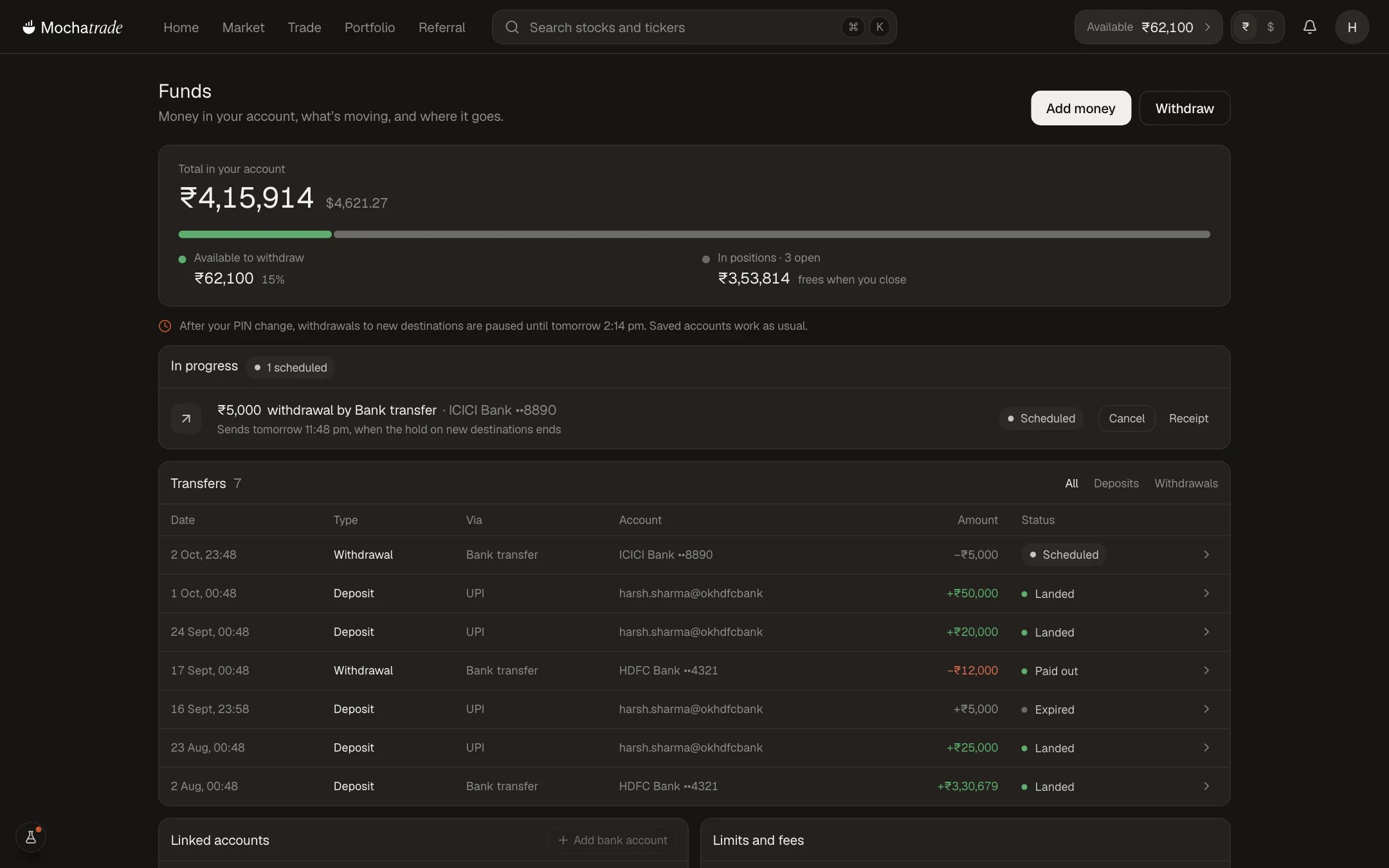This screenshot has width=1389, height=868.
Task: Switch currency to dollar $
Action: point(1270,27)
